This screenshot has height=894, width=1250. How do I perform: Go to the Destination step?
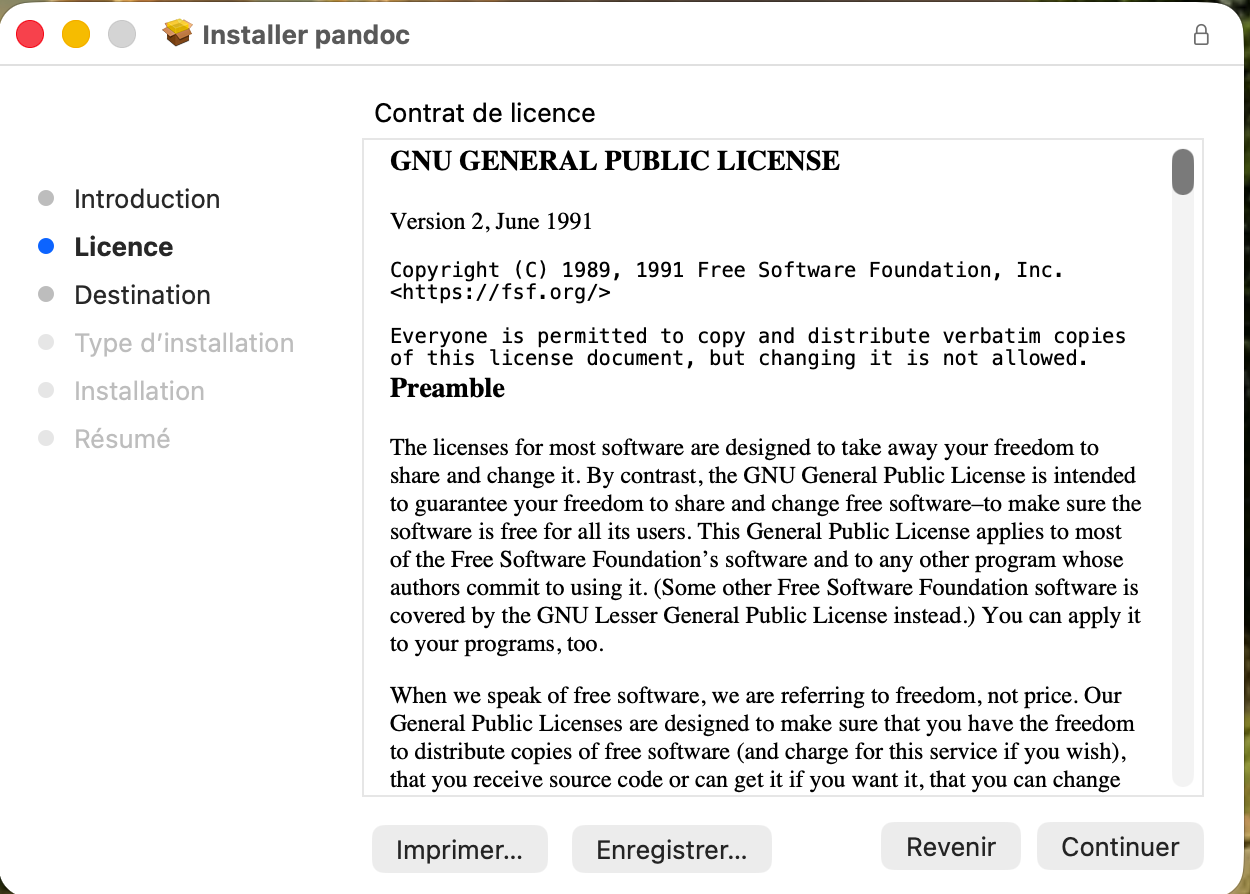point(142,295)
